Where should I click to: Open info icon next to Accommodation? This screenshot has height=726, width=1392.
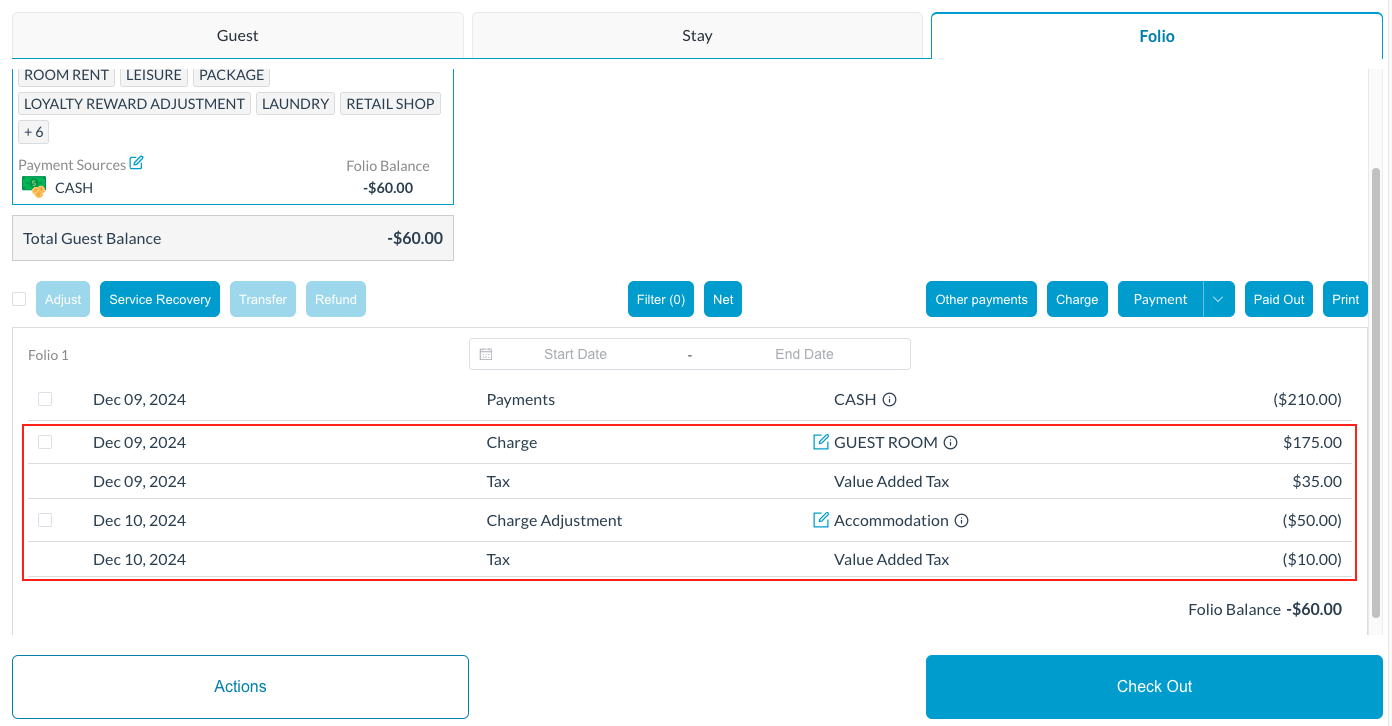click(x=961, y=521)
